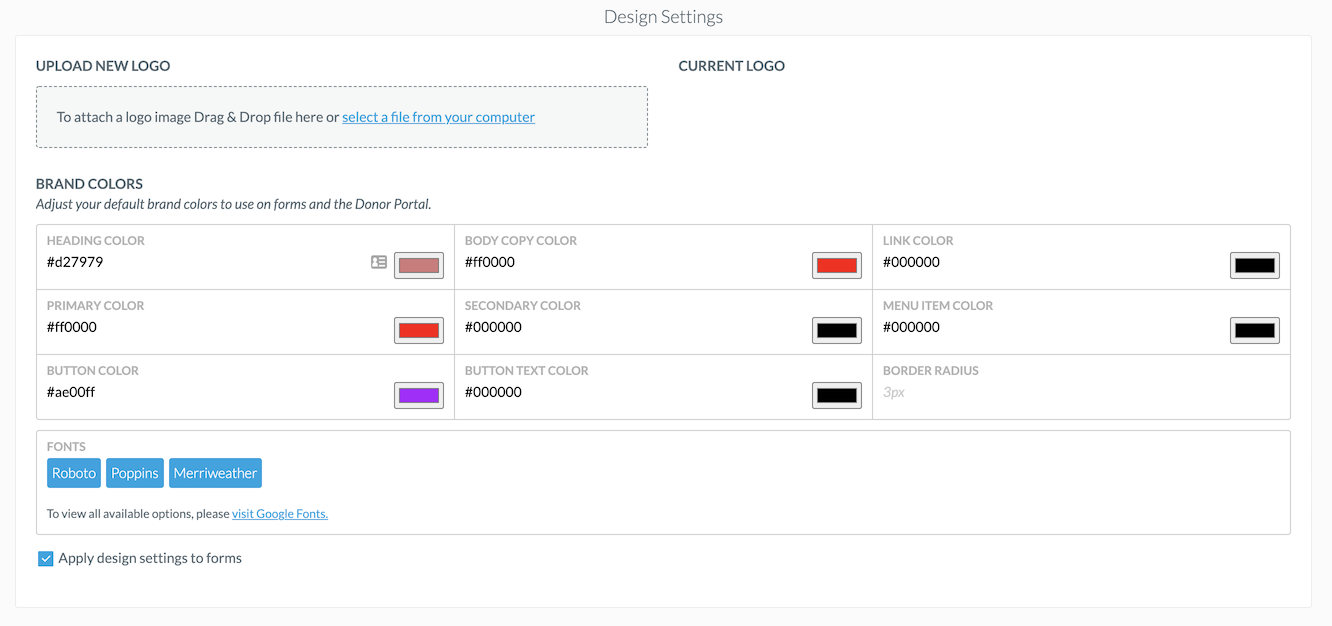Open the Body Copy Color swatch
The height and width of the screenshot is (626, 1332).
coord(837,265)
